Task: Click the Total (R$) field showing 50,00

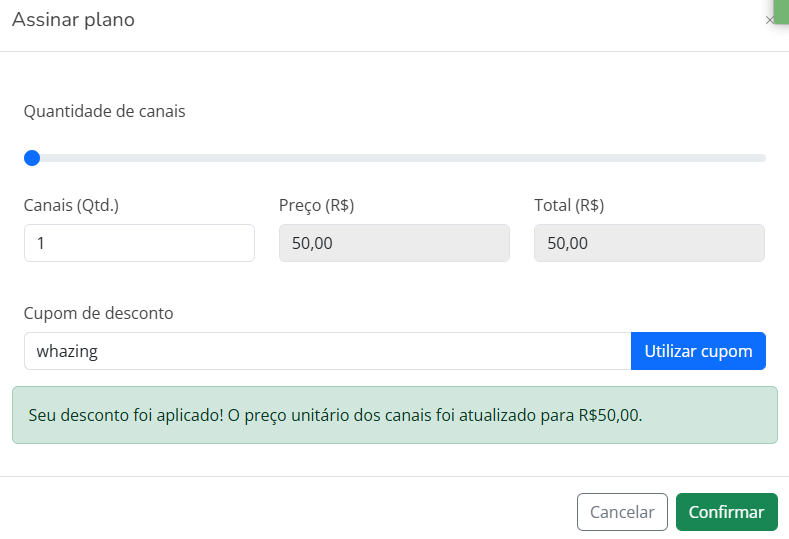Action: 649,243
